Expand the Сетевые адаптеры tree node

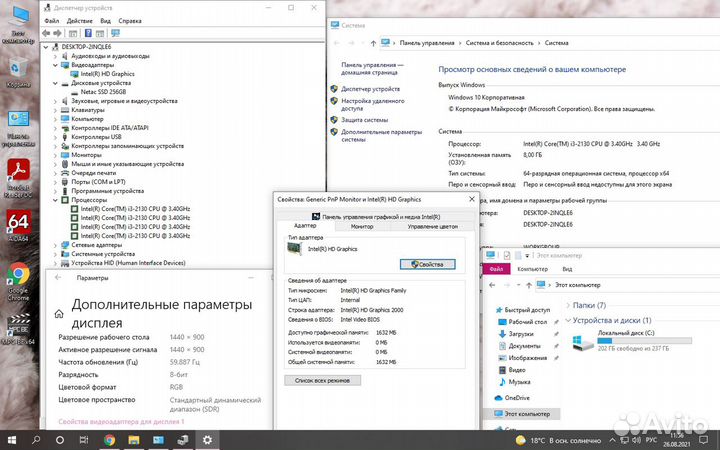click(x=56, y=245)
